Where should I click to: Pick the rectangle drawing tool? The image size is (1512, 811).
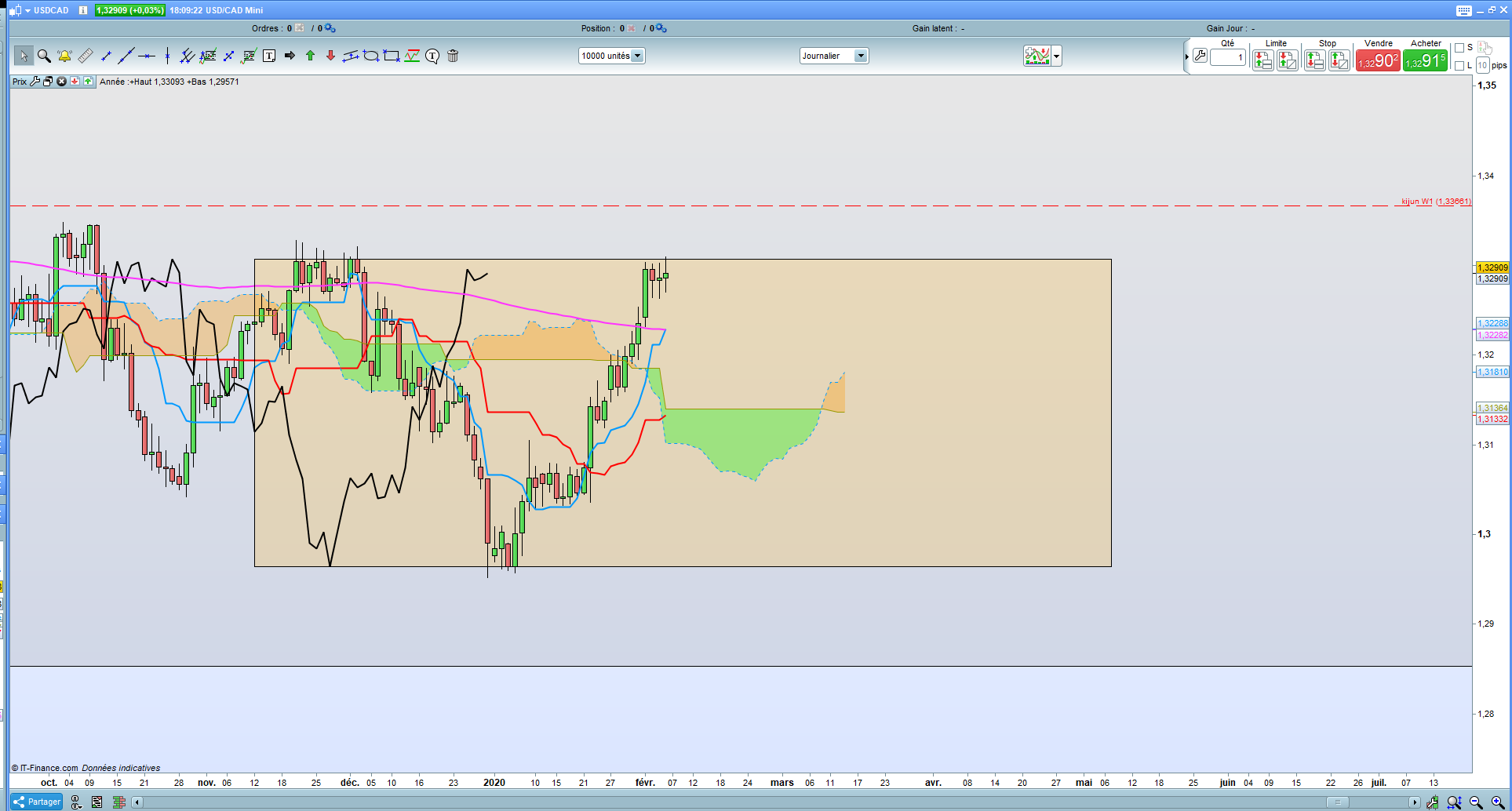392,56
